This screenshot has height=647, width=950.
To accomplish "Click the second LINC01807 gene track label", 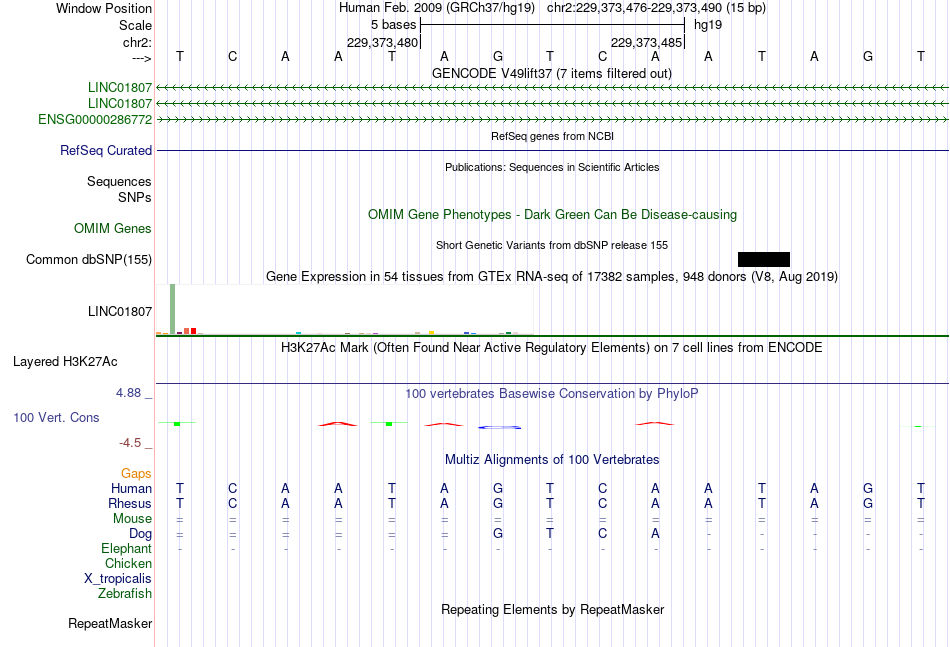I will click(119, 104).
